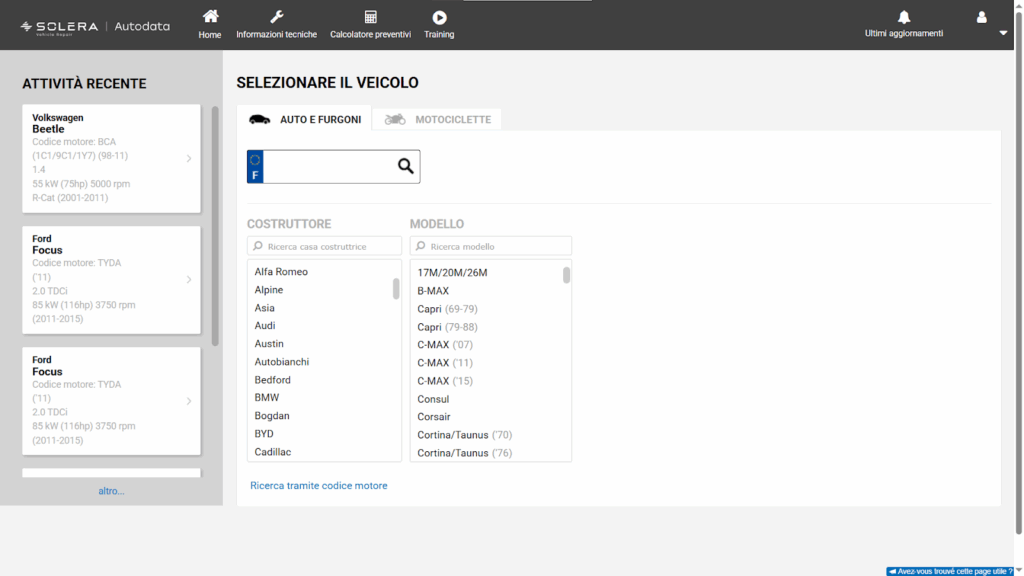Click the manufacturer list scrollbar thumb
Image resolution: width=1024 pixels, height=576 pixels.
[396, 289]
